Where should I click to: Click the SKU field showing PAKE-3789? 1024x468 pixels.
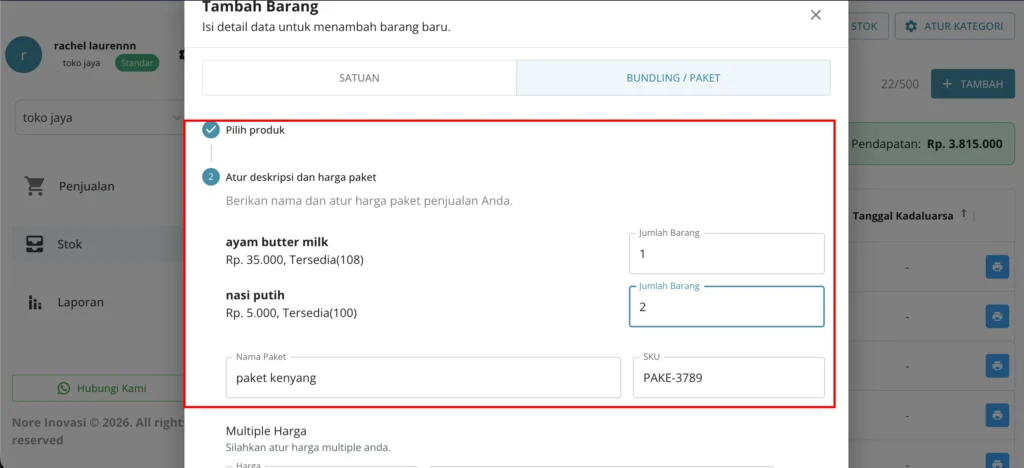(x=729, y=377)
